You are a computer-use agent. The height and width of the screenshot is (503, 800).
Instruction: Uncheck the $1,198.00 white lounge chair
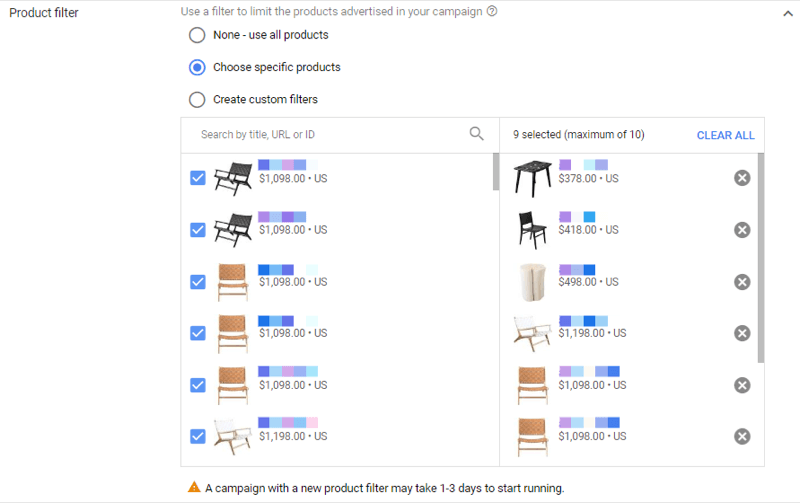(198, 436)
